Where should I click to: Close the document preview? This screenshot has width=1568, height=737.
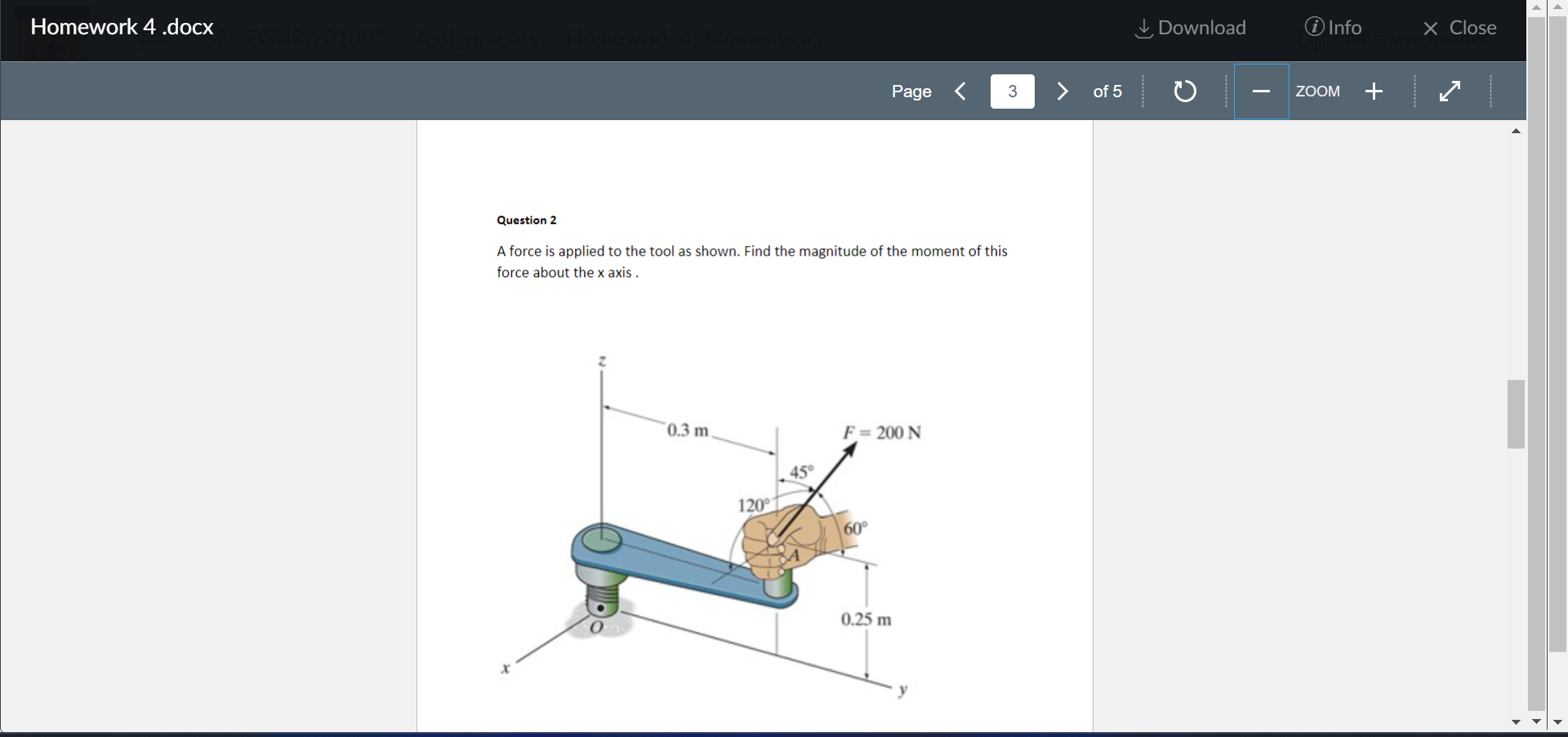[x=1459, y=27]
